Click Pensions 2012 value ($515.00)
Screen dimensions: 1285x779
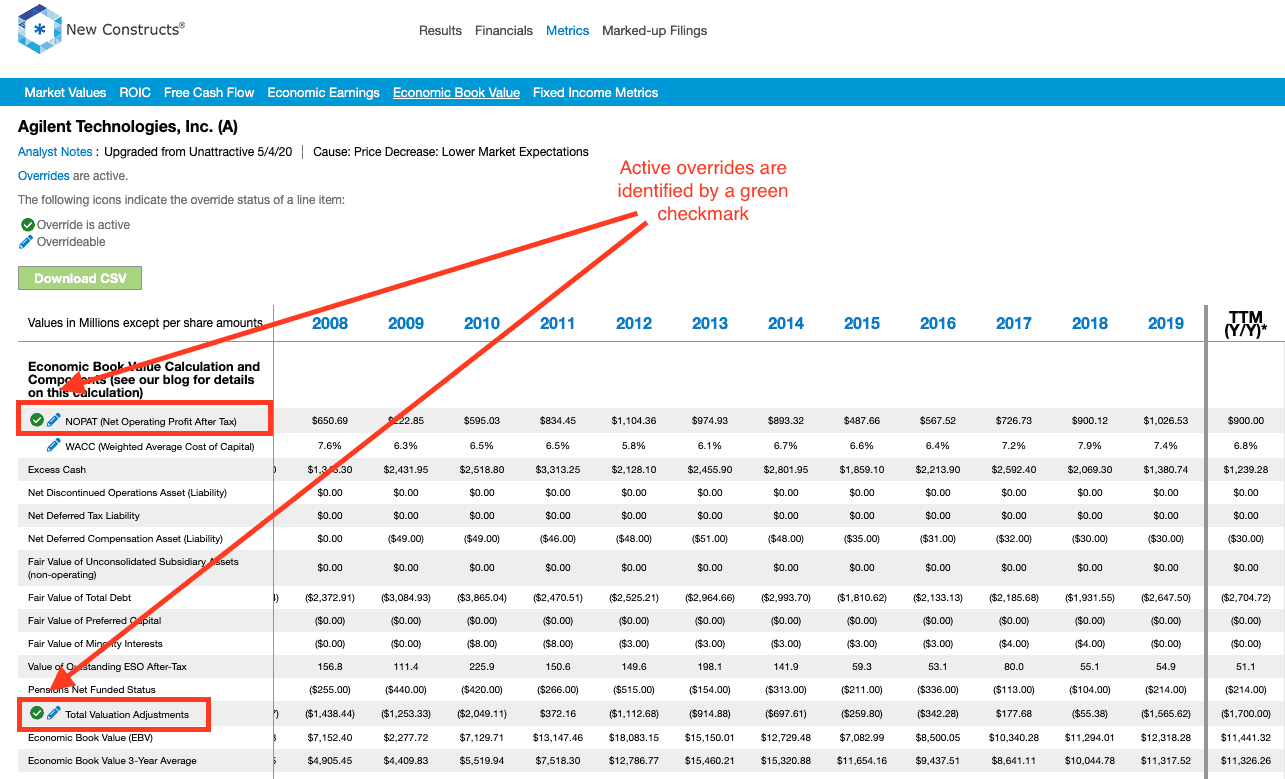(x=634, y=689)
